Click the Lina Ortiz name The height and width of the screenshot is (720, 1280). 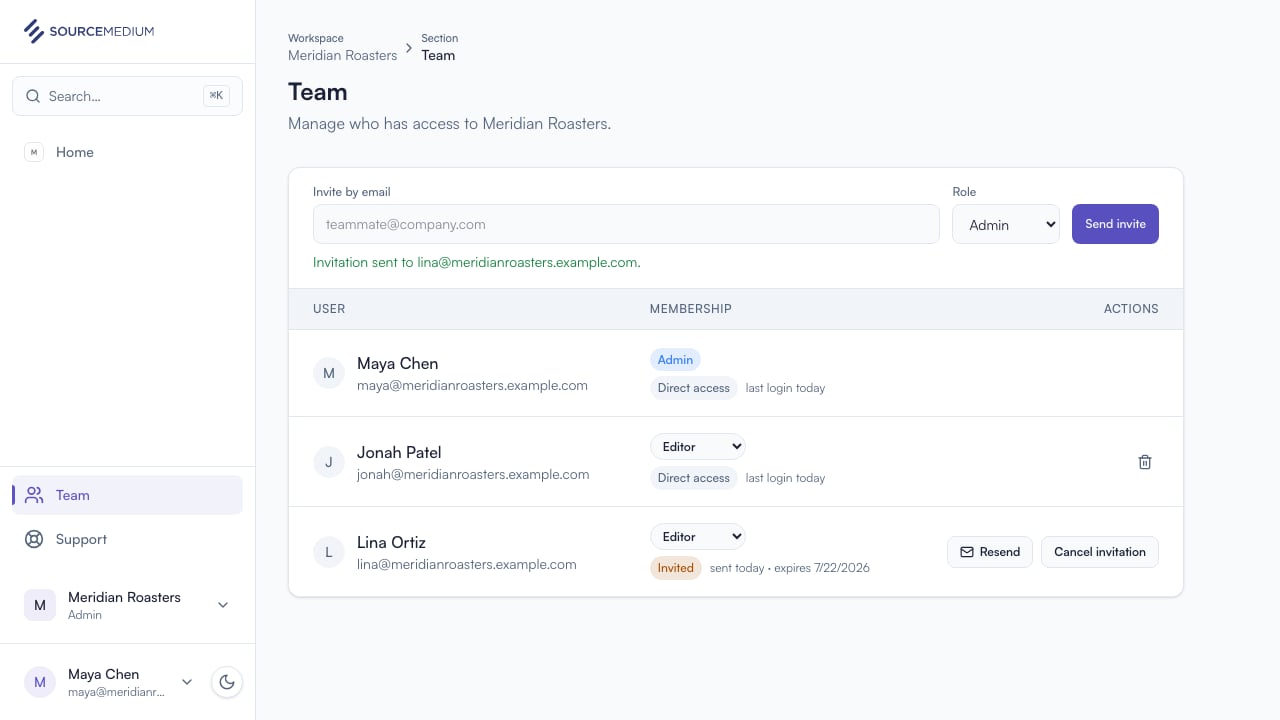[391, 542]
